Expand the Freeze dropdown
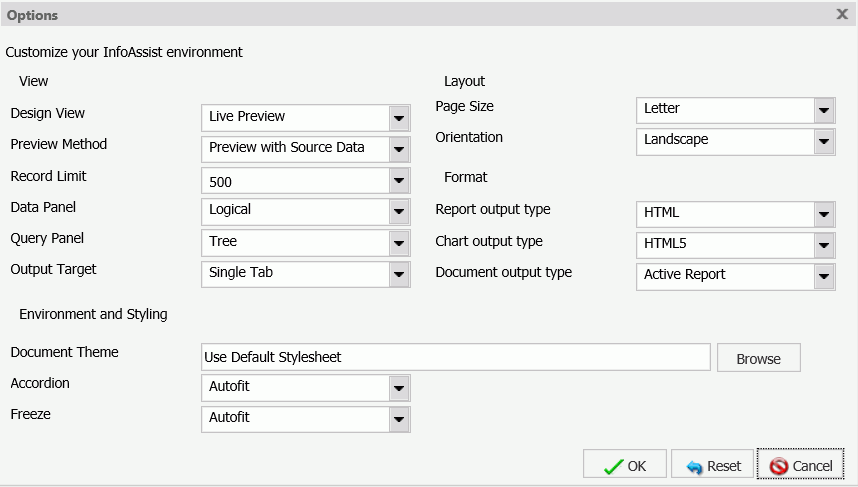The height and width of the screenshot is (487, 858). point(305,419)
